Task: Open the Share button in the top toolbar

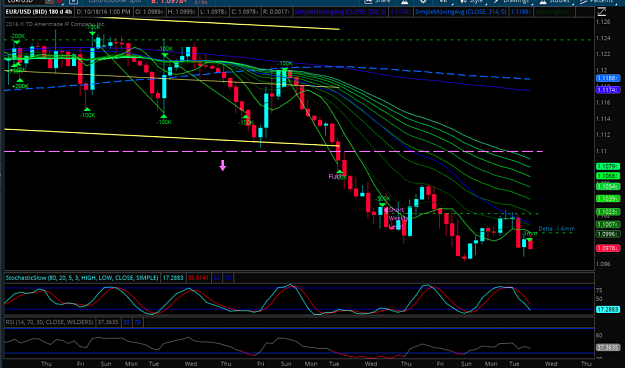Action: click(377, 2)
